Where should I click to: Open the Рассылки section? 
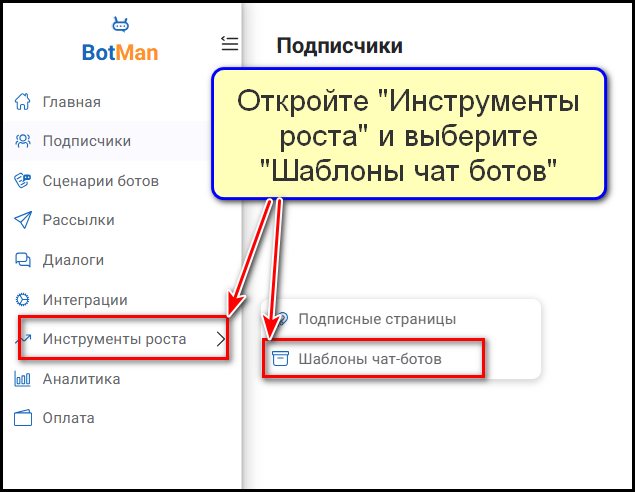(x=79, y=220)
